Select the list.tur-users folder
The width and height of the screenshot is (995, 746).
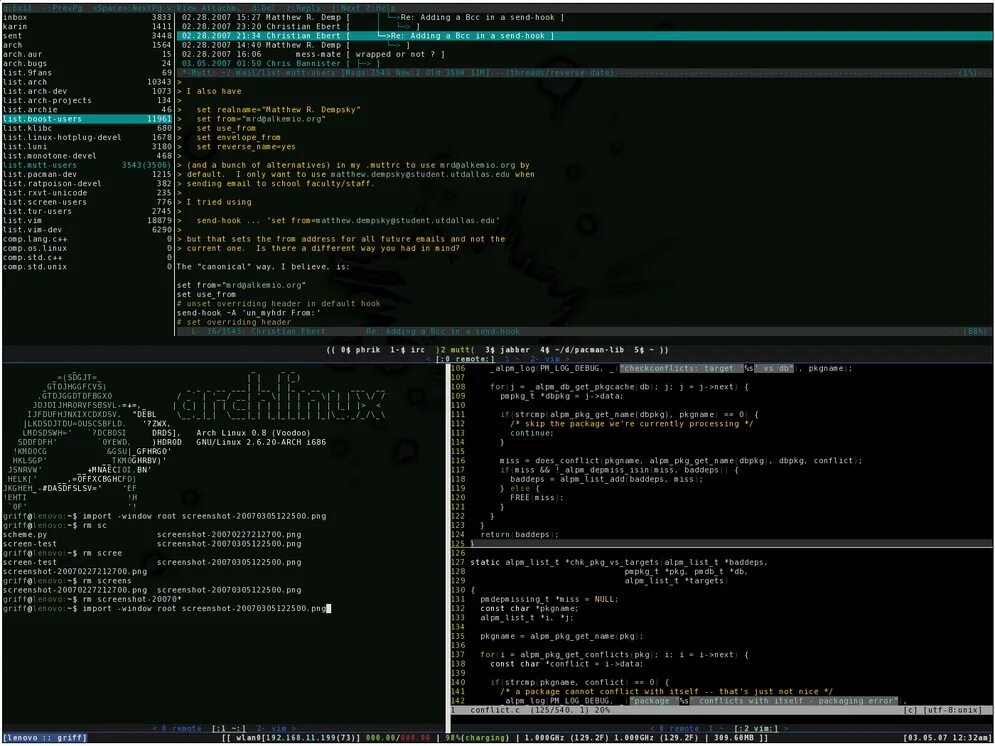[x=88, y=211]
